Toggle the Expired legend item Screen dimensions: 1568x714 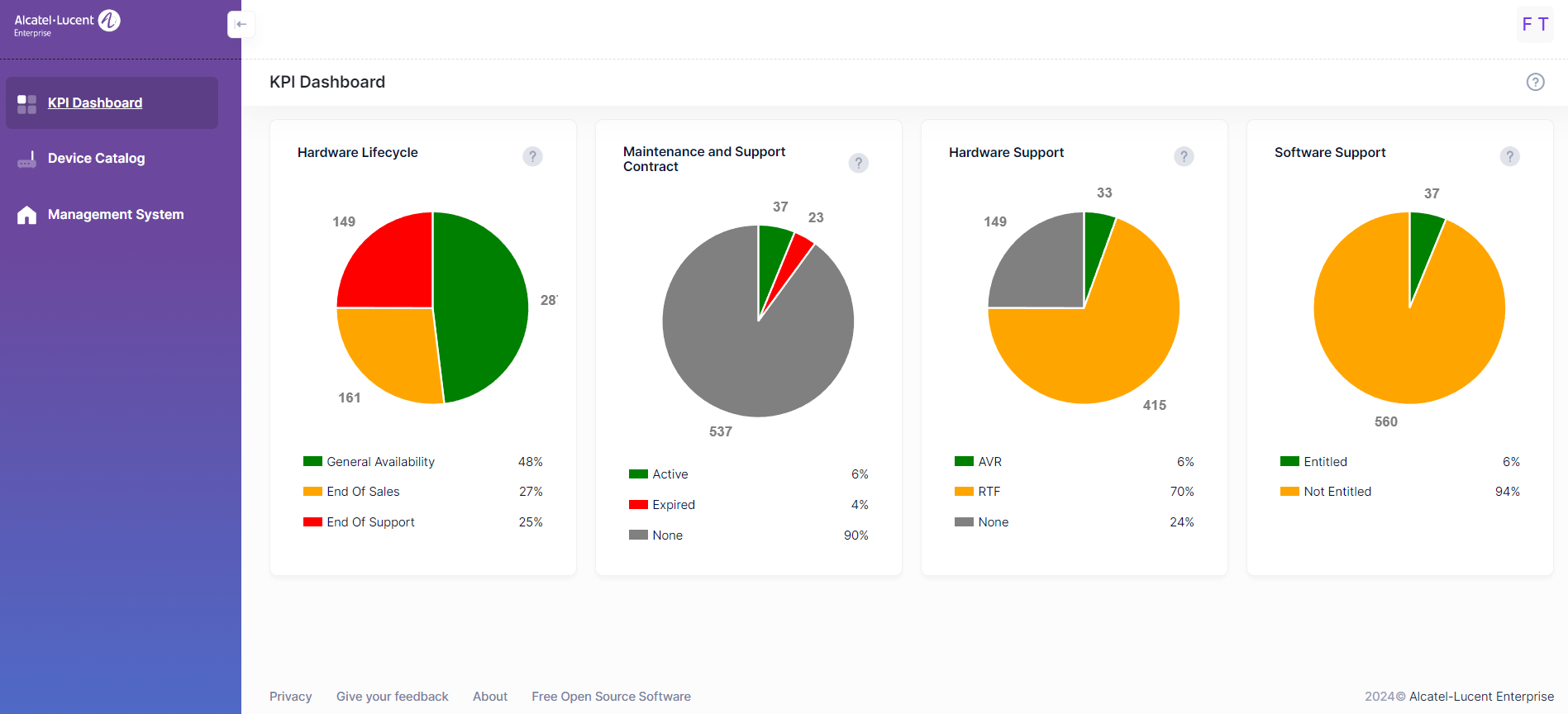pos(673,505)
